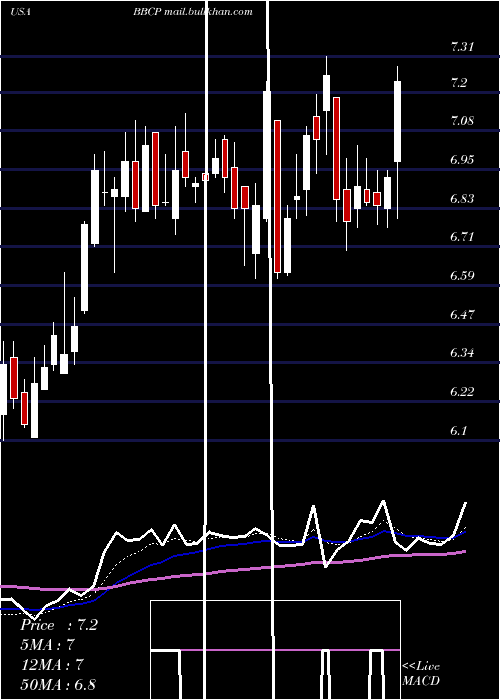Click the 'USA' label at top left

pos(20,12)
